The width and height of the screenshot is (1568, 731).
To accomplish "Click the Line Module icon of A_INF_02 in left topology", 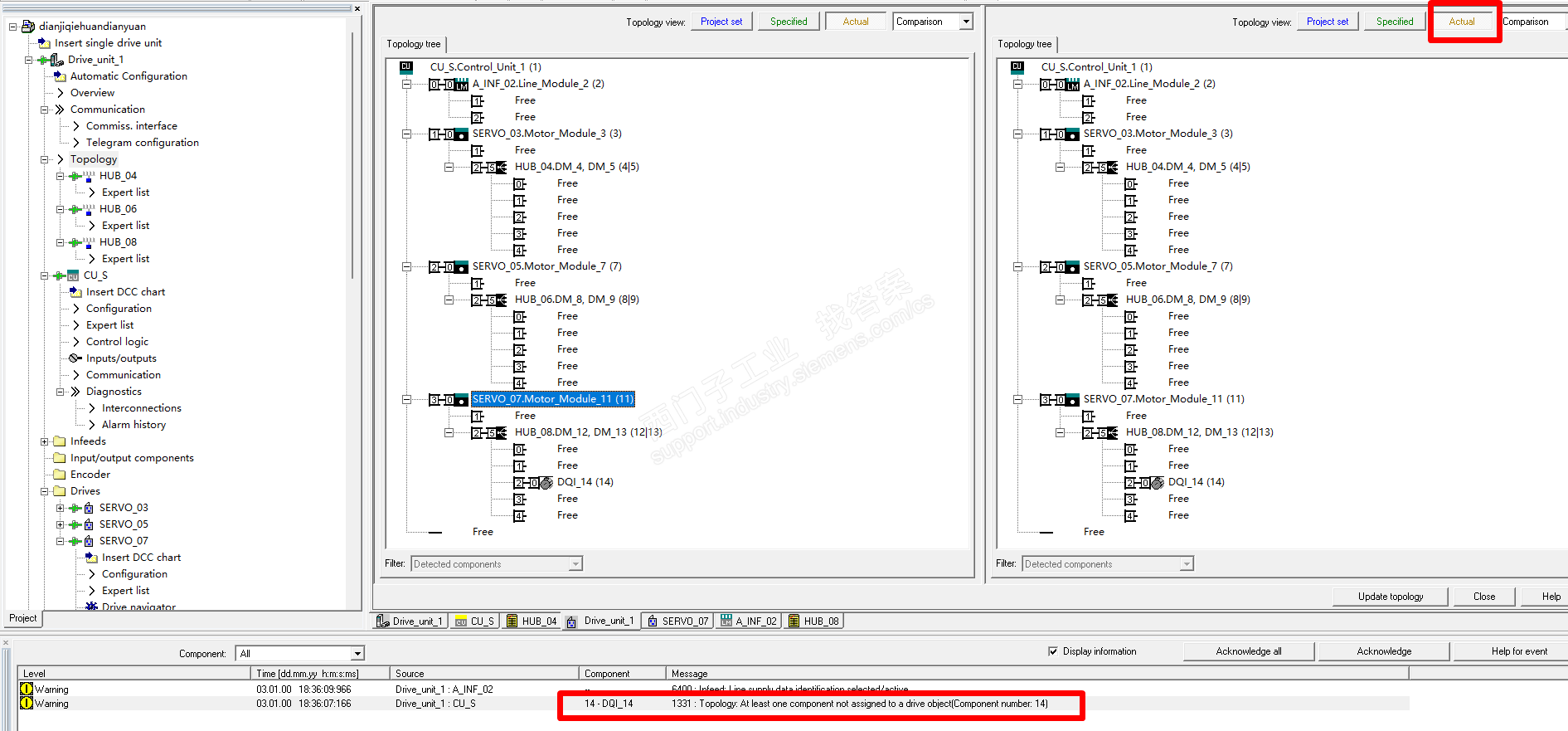I will [462, 85].
